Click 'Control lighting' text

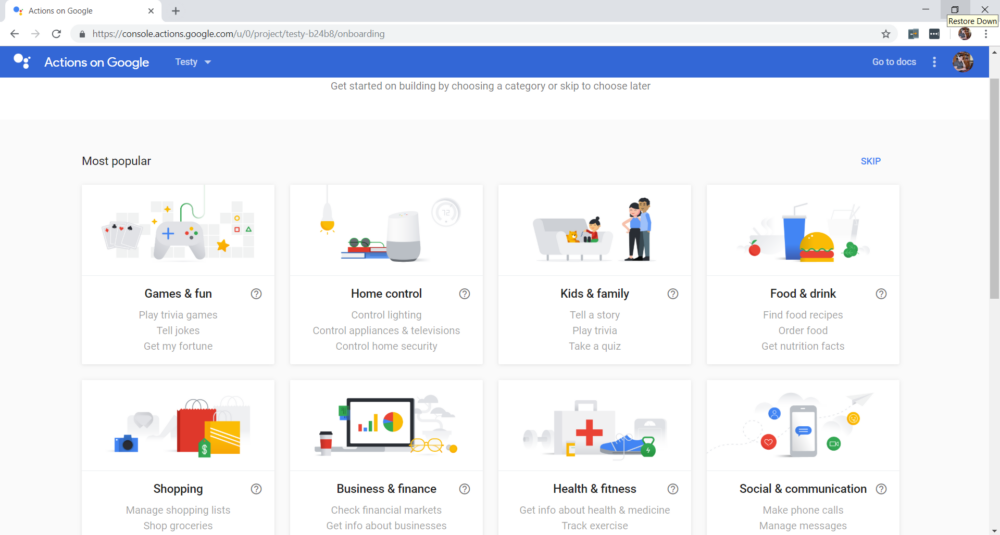coord(386,315)
